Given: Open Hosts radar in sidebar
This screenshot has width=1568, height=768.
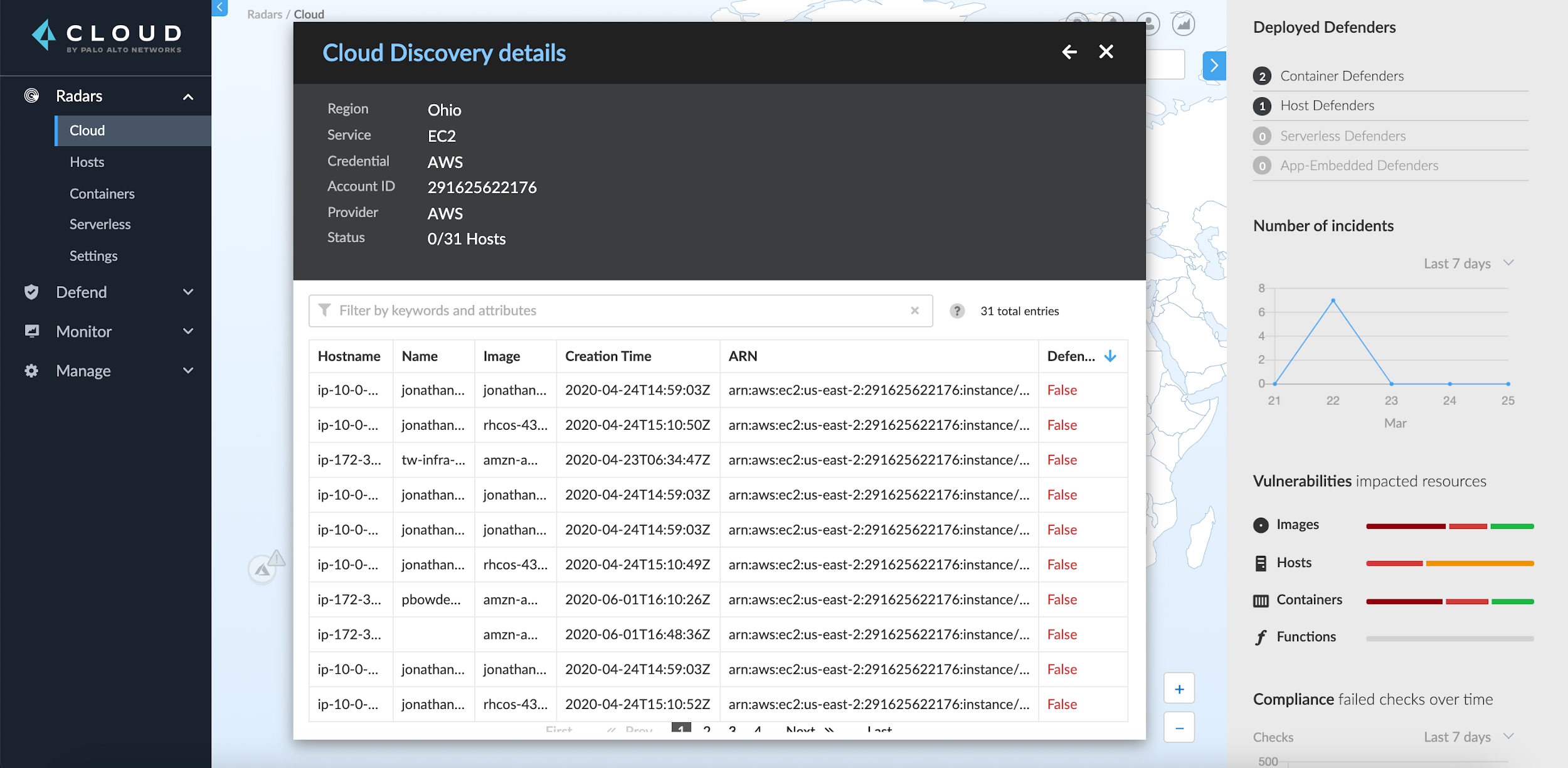Looking at the screenshot, I should pyautogui.click(x=87, y=162).
